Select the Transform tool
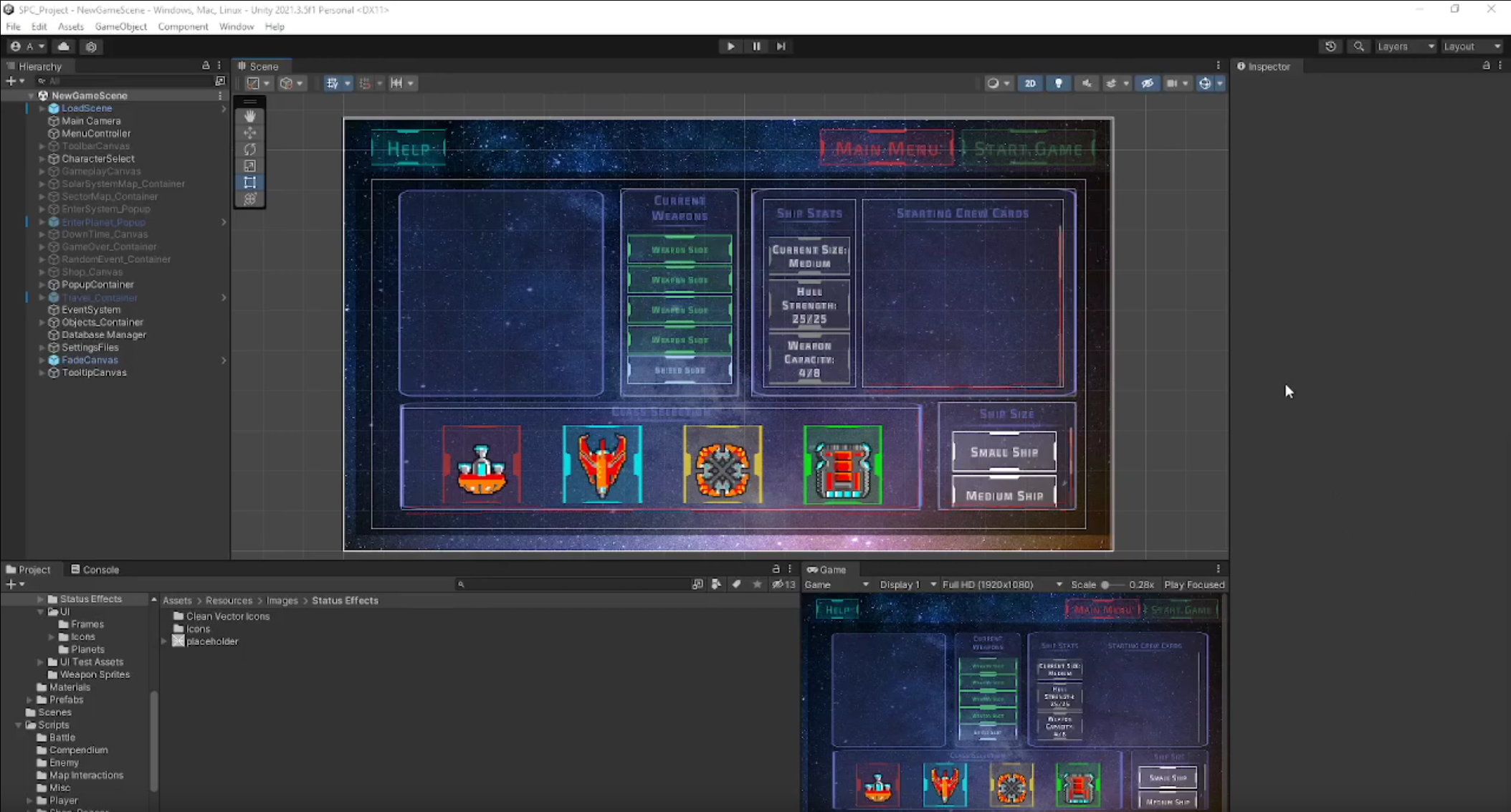This screenshot has width=1511, height=812. (x=249, y=199)
